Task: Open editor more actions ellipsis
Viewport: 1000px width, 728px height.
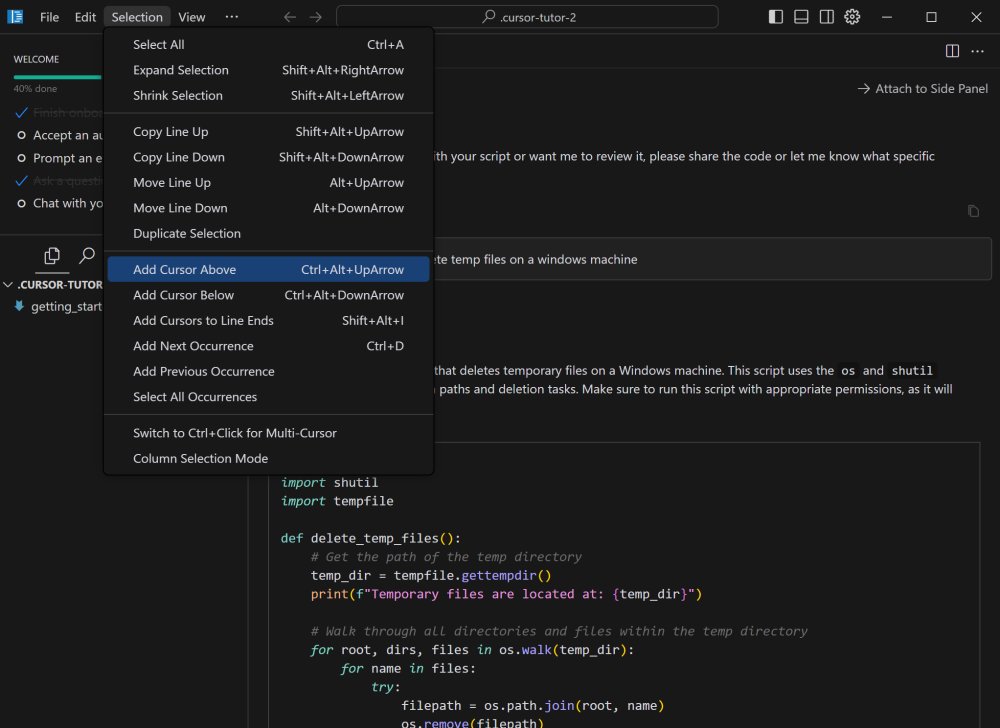Action: click(x=978, y=51)
